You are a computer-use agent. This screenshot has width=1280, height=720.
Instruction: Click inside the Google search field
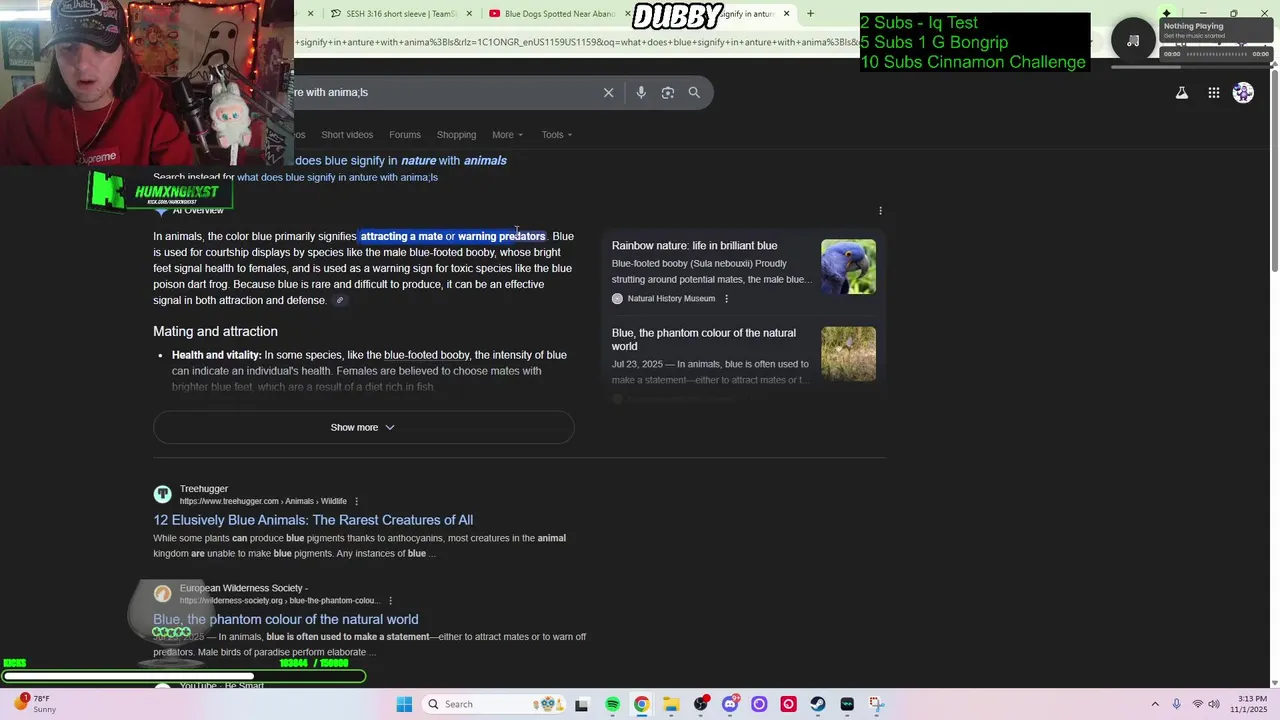(x=440, y=92)
